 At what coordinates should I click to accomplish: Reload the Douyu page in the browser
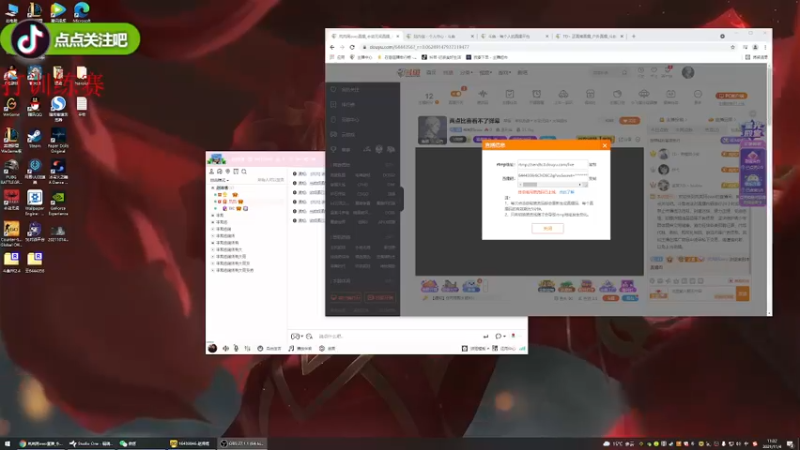(x=352, y=47)
